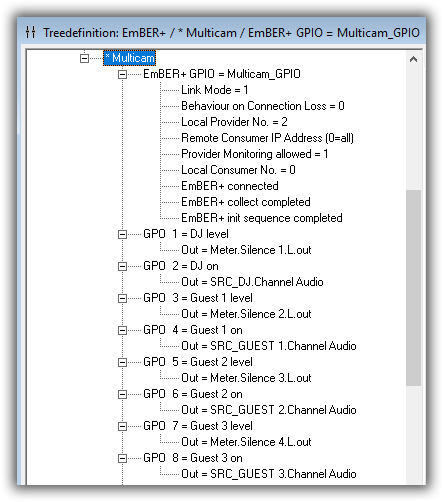Collapse the EmBER+ GPIO = Multicam_GPIO node

coord(122,74)
